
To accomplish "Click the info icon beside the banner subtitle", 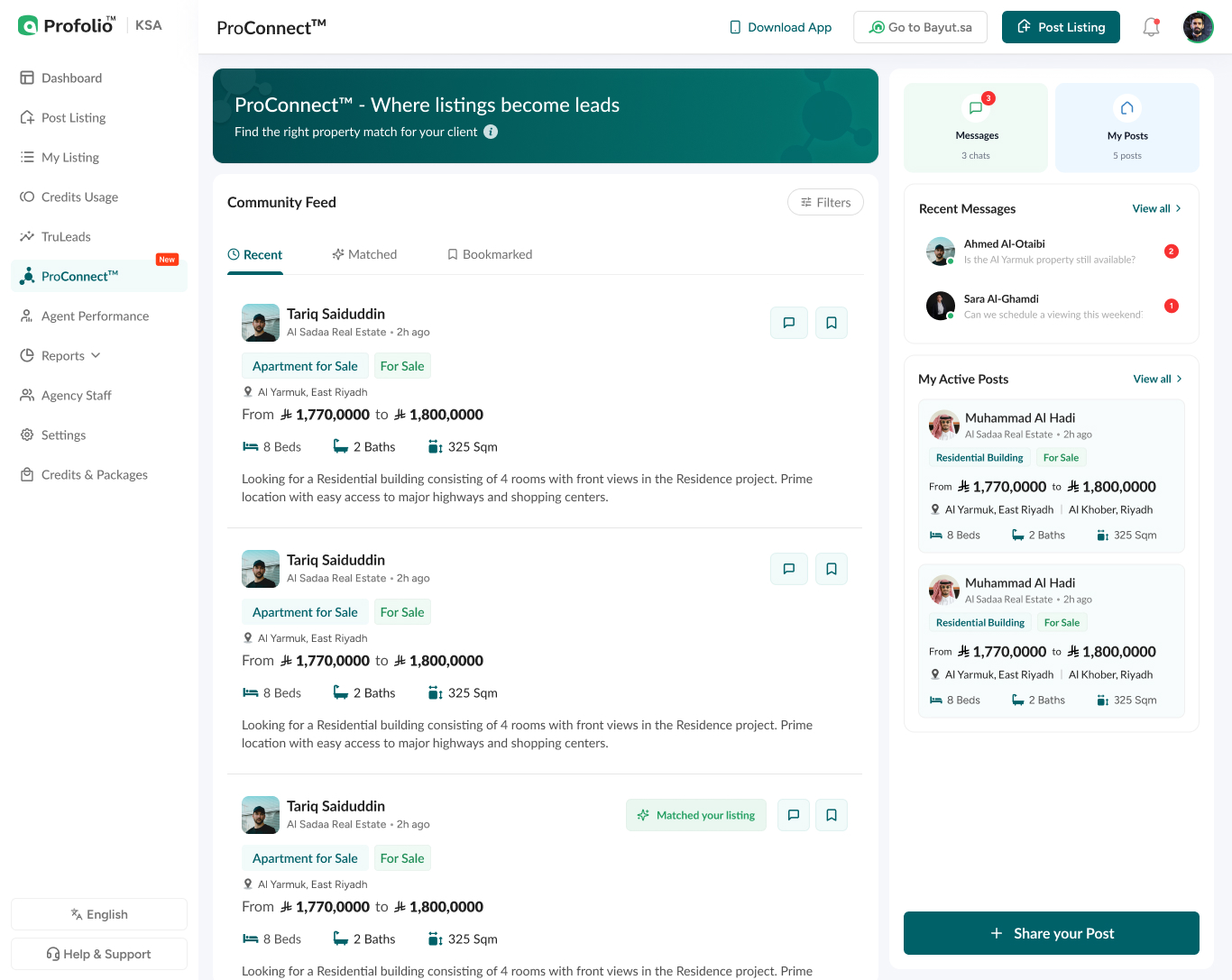I will coord(491,132).
